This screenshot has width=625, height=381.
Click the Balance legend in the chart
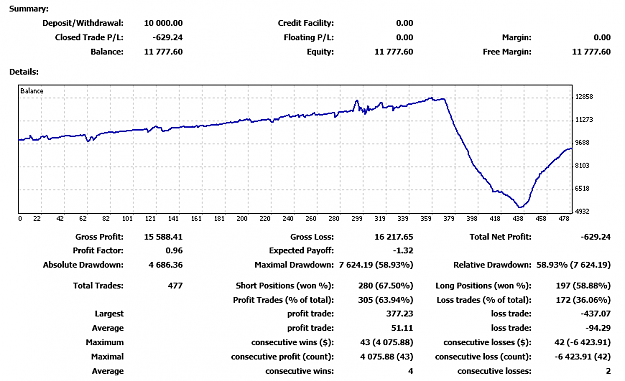click(x=31, y=91)
